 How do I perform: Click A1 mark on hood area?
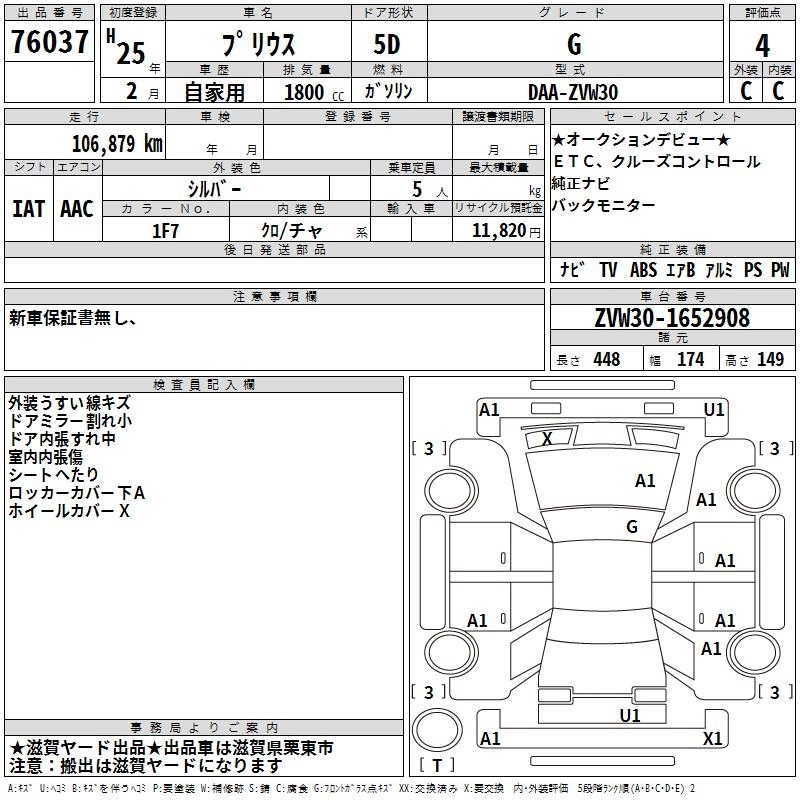645,481
